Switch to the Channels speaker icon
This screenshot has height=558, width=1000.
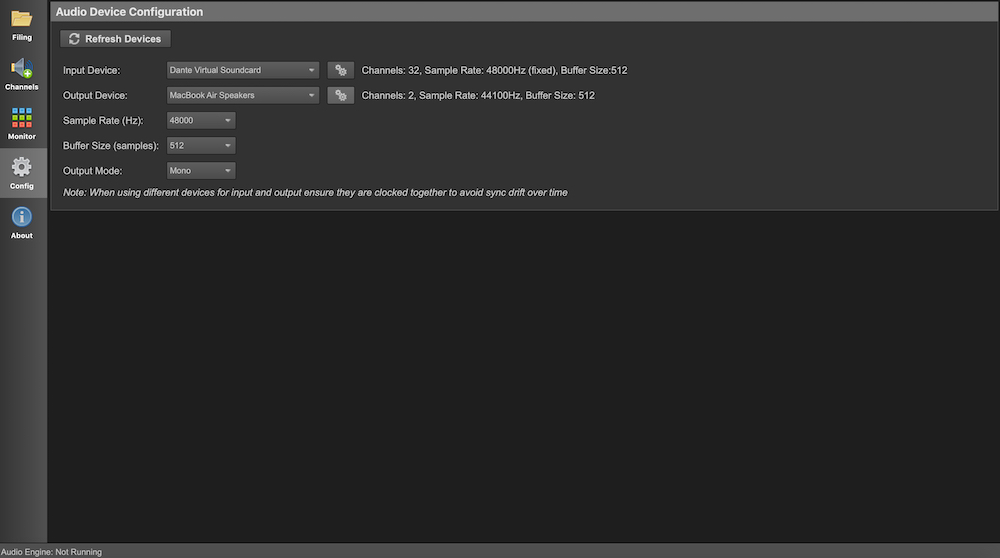point(22,70)
